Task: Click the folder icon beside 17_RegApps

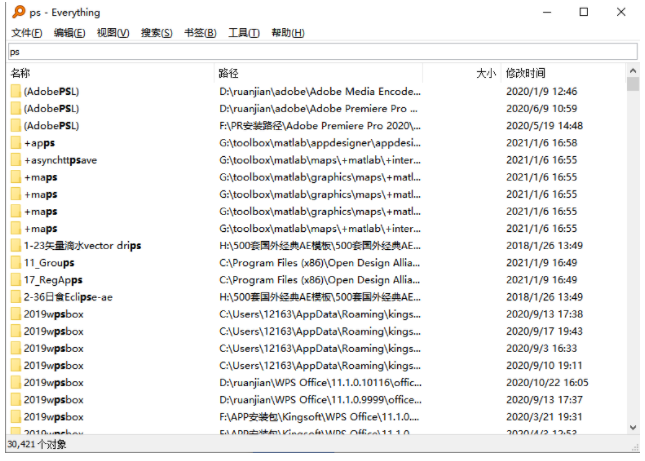Action: [16, 280]
